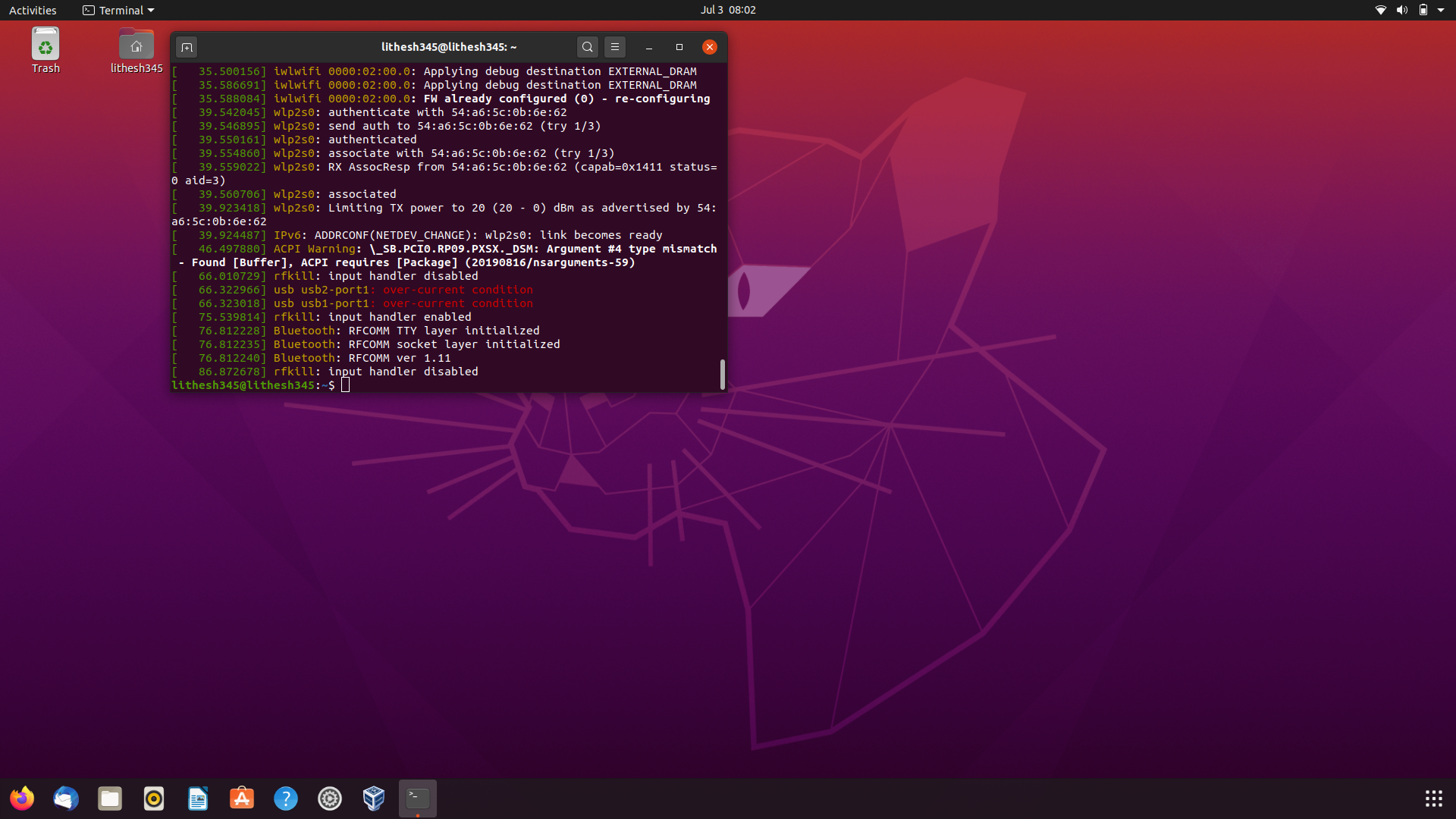Expand the Terminal app menu
This screenshot has width=1456, height=819.
[x=118, y=10]
